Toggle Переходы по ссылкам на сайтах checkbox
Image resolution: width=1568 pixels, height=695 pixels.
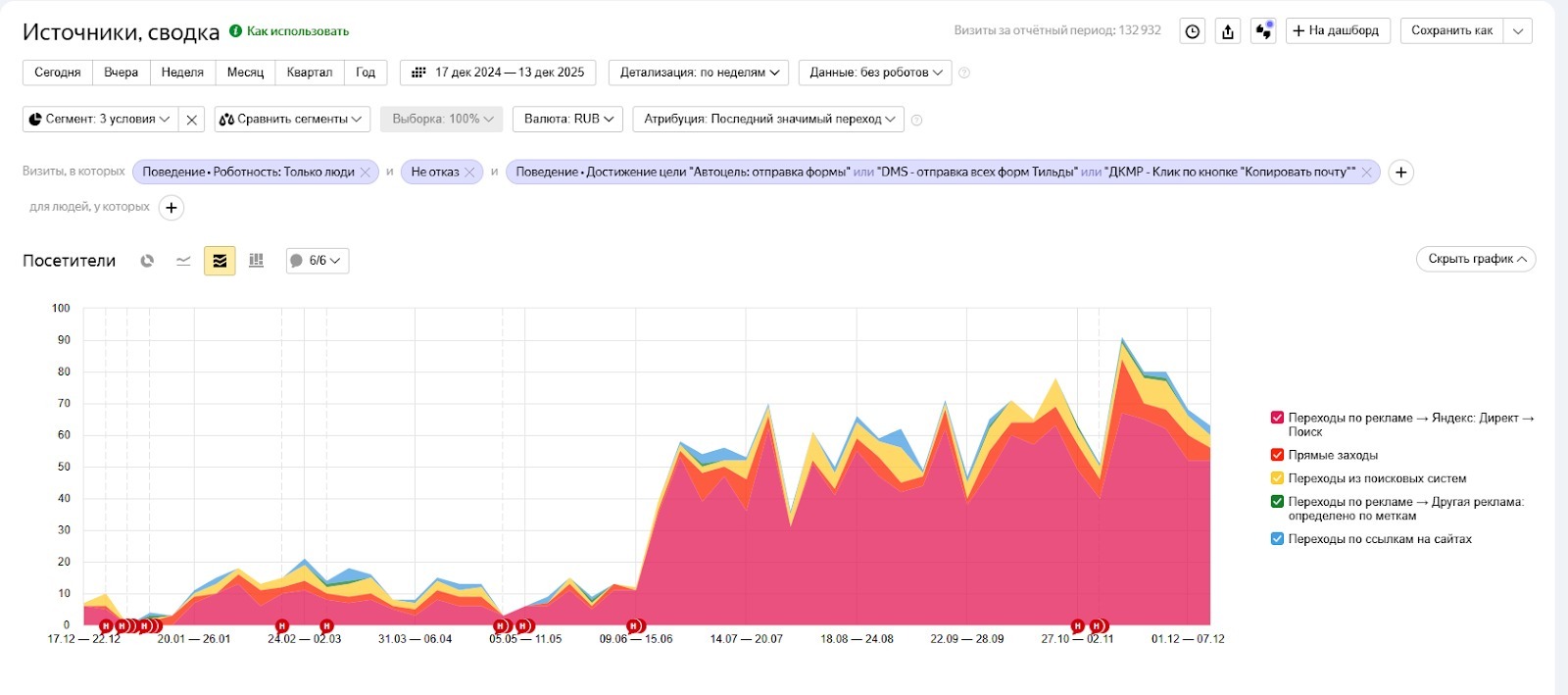pyautogui.click(x=1277, y=539)
